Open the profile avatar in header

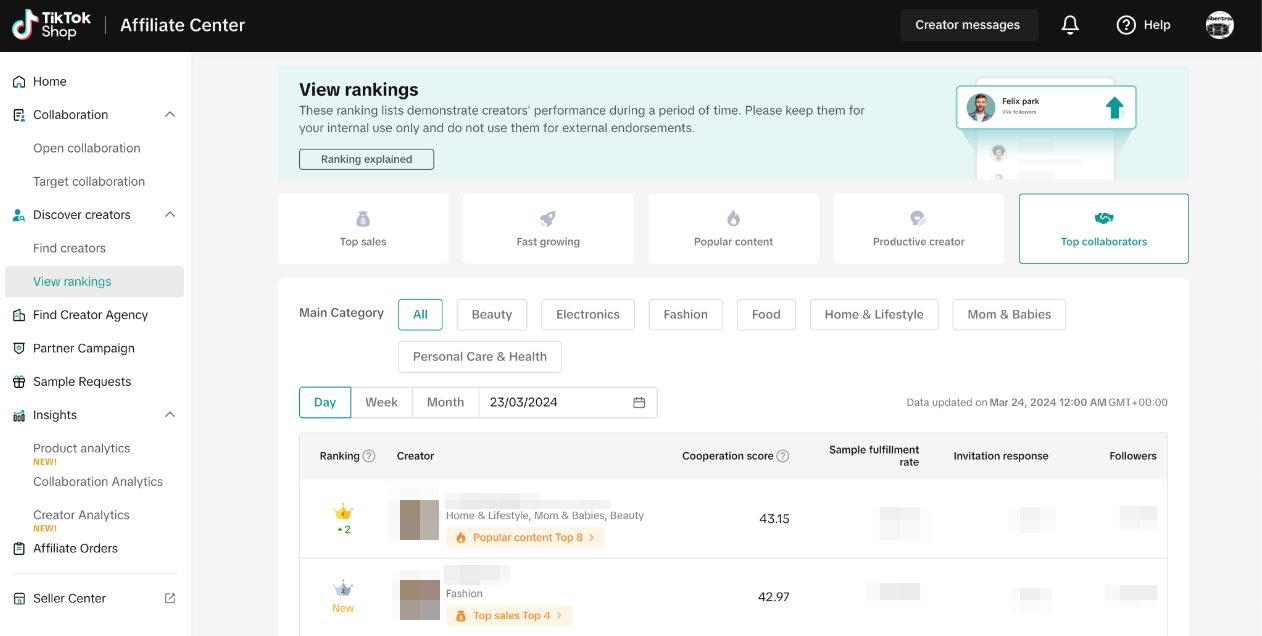[1219, 25]
